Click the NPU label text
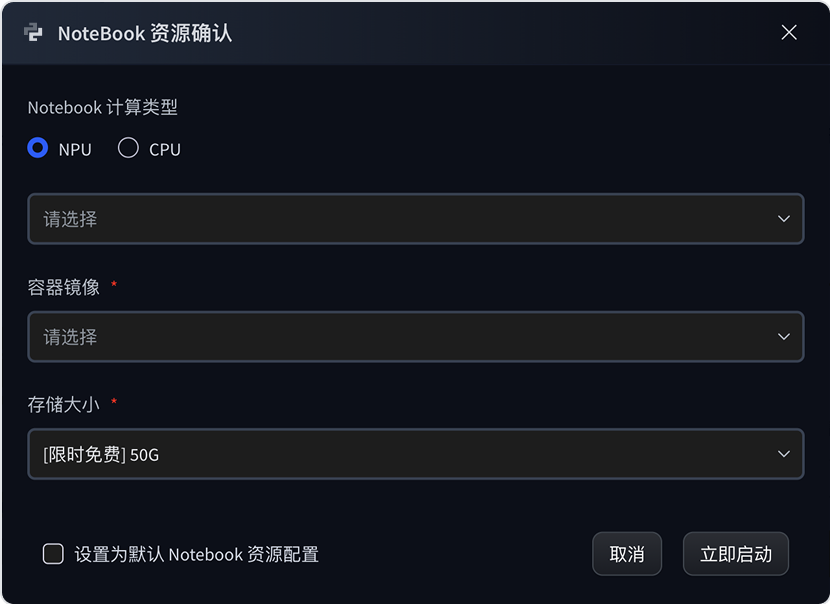Image resolution: width=830 pixels, height=604 pixels. pyautogui.click(x=75, y=150)
